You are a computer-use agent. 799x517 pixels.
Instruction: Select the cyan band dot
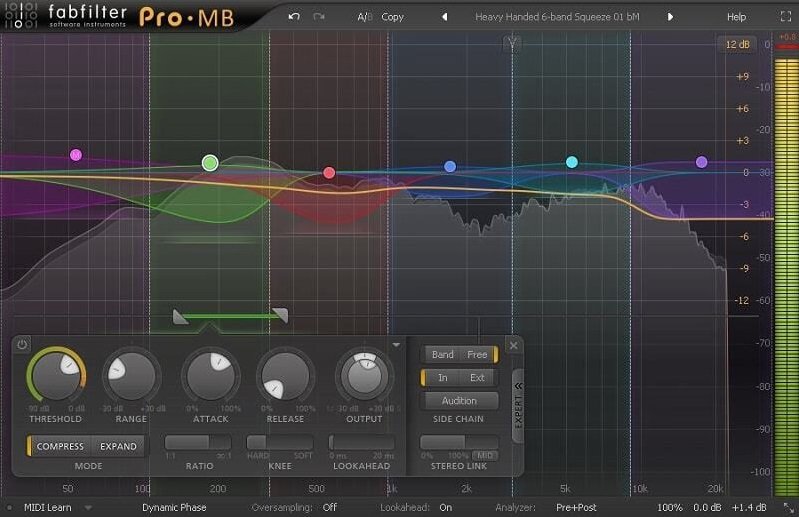tap(572, 162)
